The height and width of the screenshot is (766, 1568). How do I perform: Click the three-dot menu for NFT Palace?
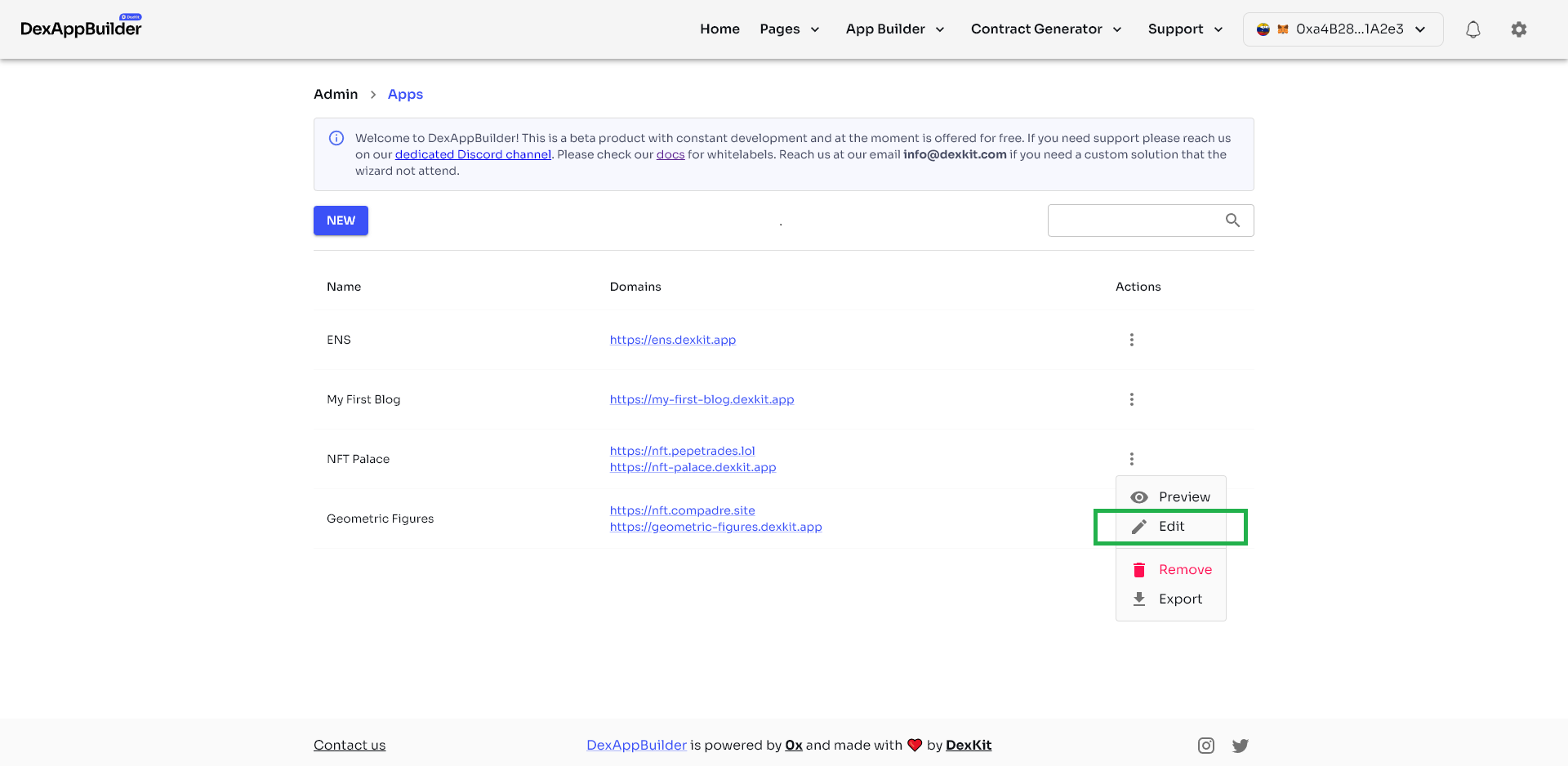click(x=1131, y=459)
